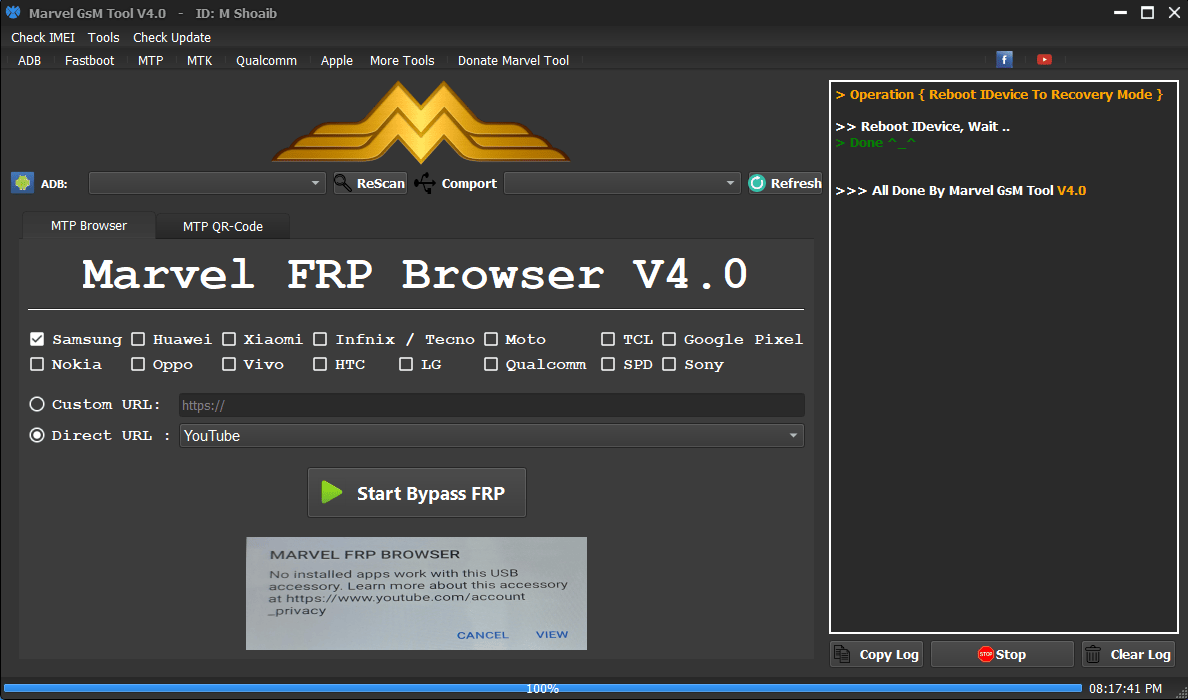1188x700 pixels.
Task: Check the Google Pixel option
Action: pyautogui.click(x=668, y=339)
